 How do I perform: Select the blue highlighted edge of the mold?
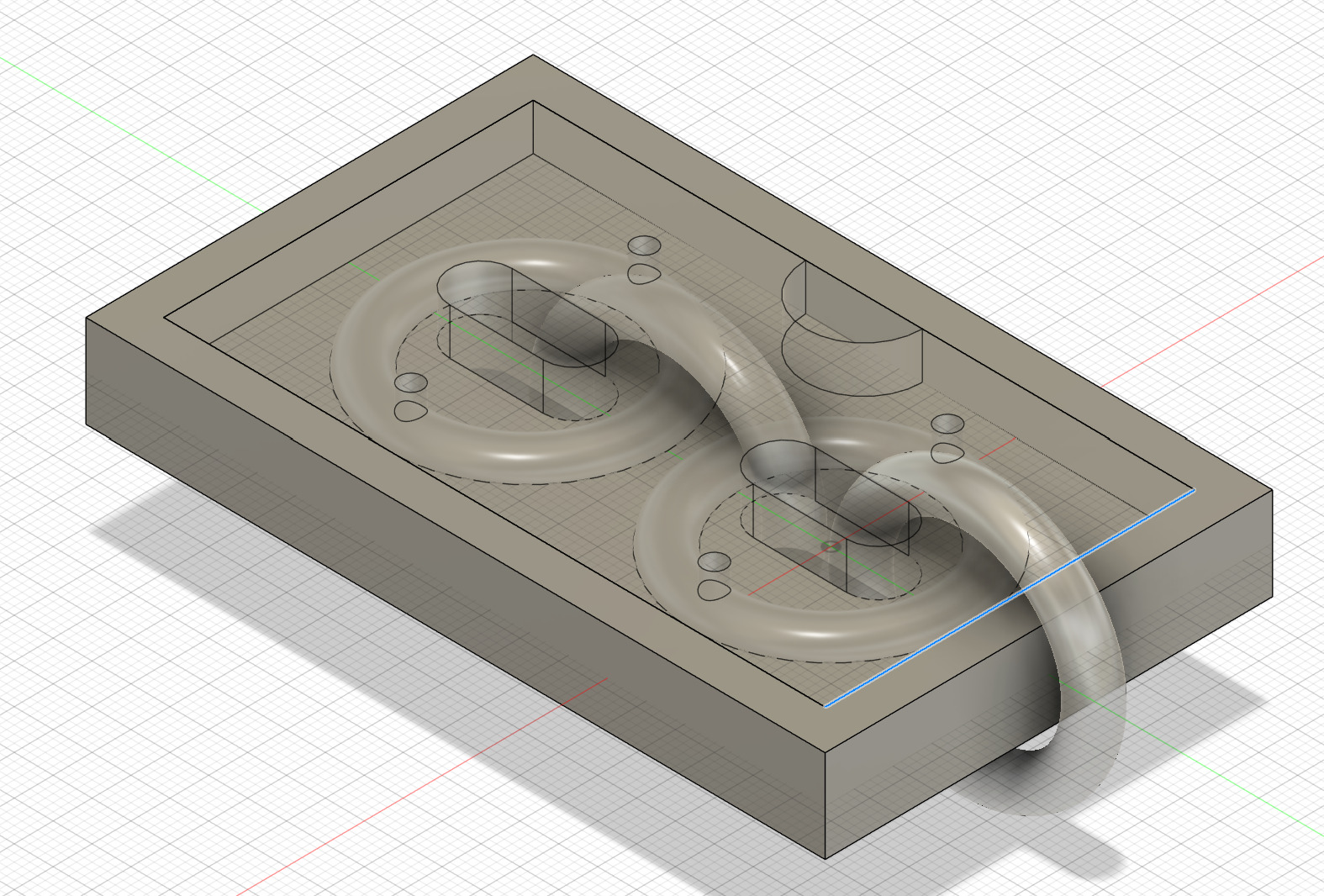click(x=1009, y=598)
